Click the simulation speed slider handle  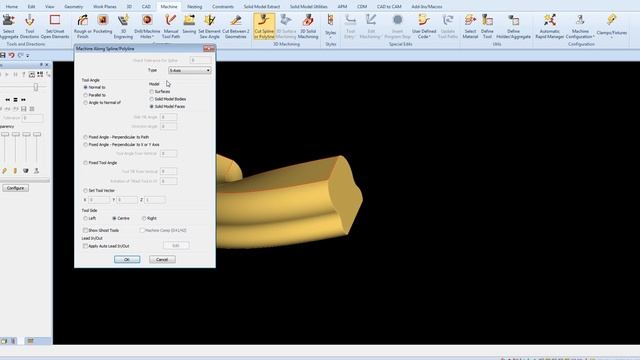pyautogui.click(x=36, y=87)
